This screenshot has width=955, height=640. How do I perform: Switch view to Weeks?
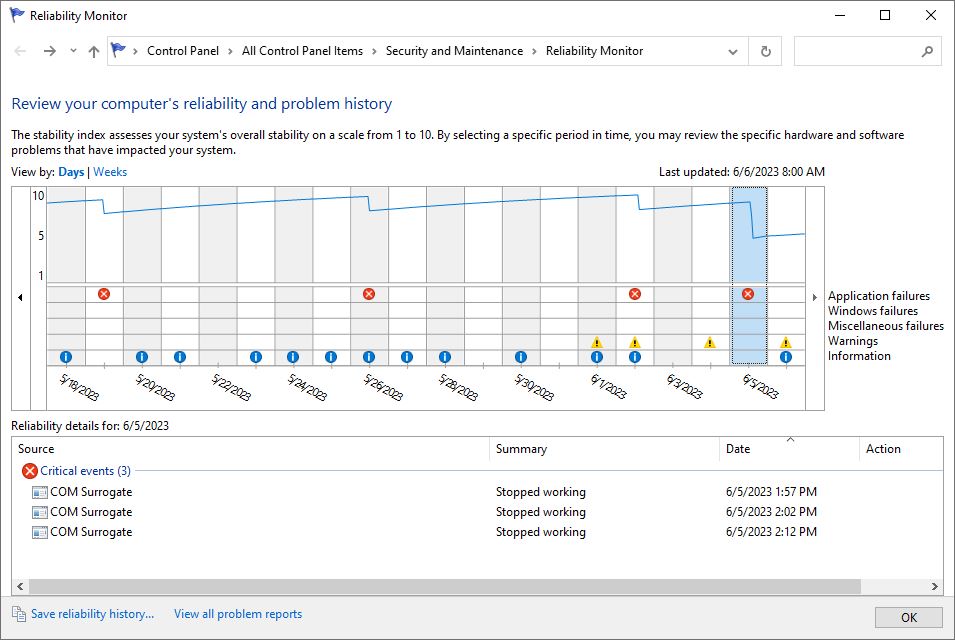pyautogui.click(x=109, y=171)
